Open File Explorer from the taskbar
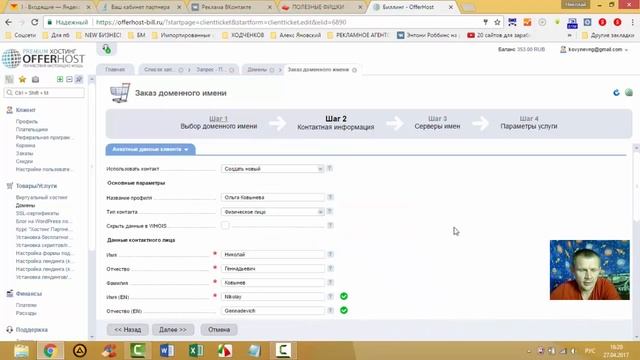640x360 pixels. click(21, 350)
